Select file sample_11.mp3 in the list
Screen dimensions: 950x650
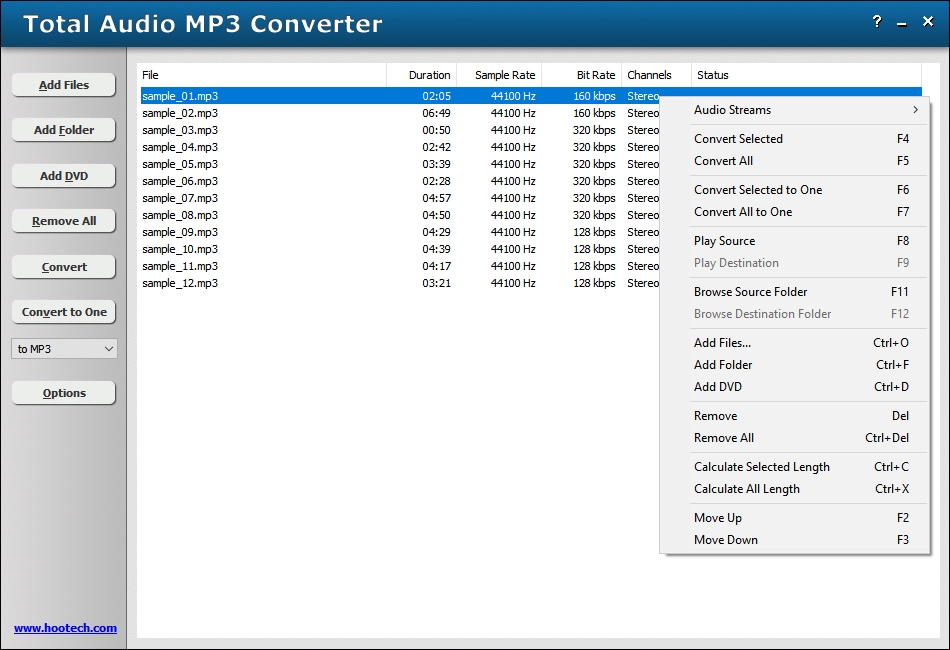pos(180,266)
